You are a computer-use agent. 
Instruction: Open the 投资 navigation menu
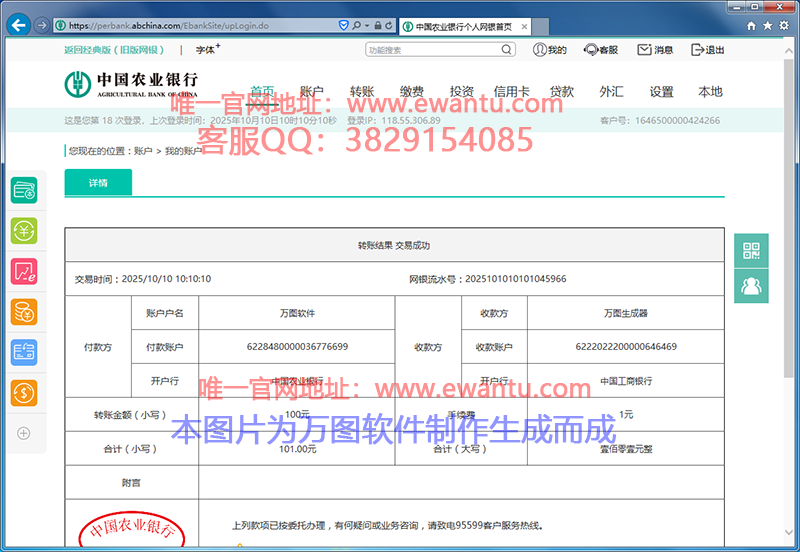click(462, 92)
